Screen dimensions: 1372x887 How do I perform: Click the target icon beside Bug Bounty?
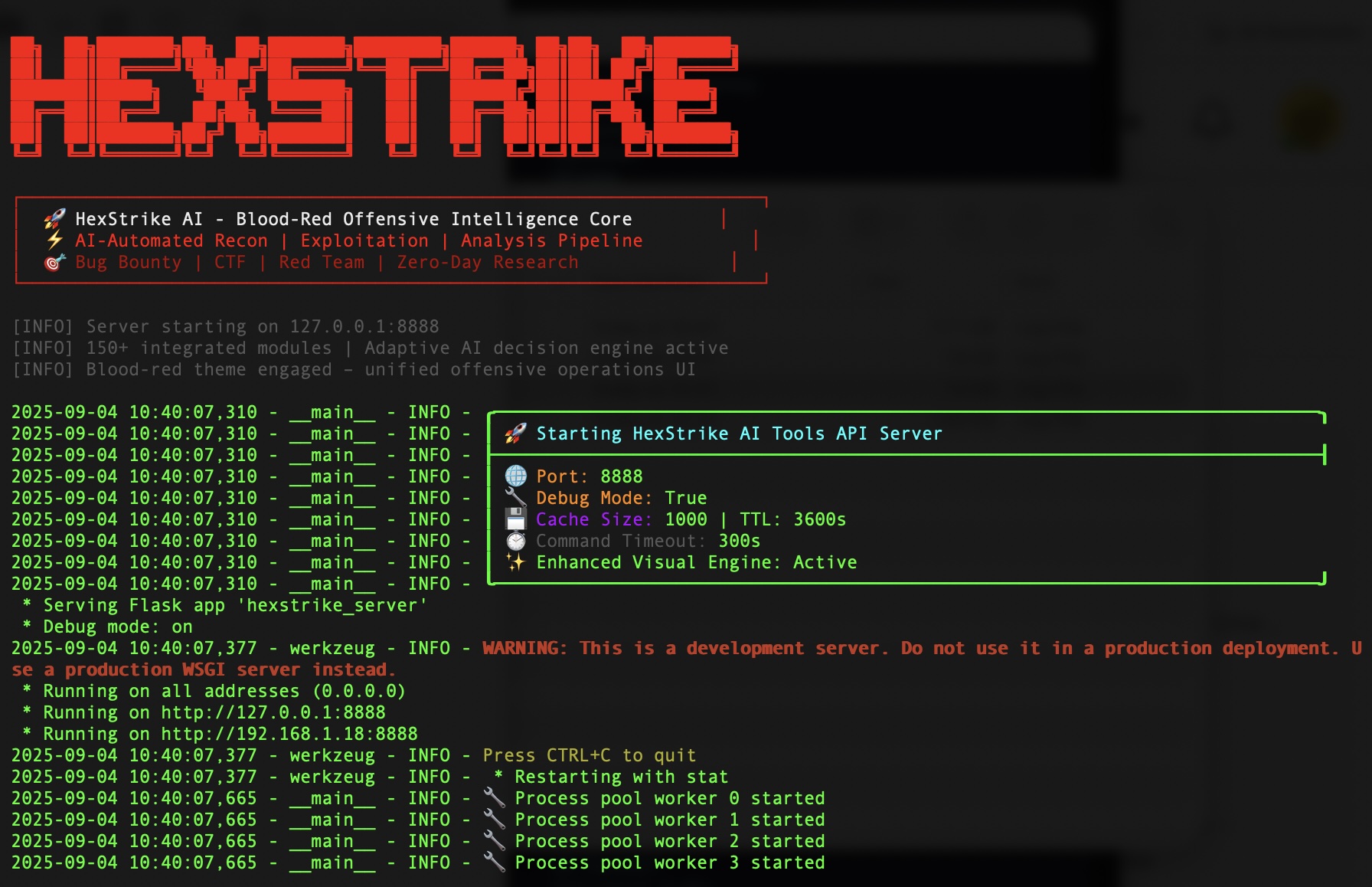point(54,263)
